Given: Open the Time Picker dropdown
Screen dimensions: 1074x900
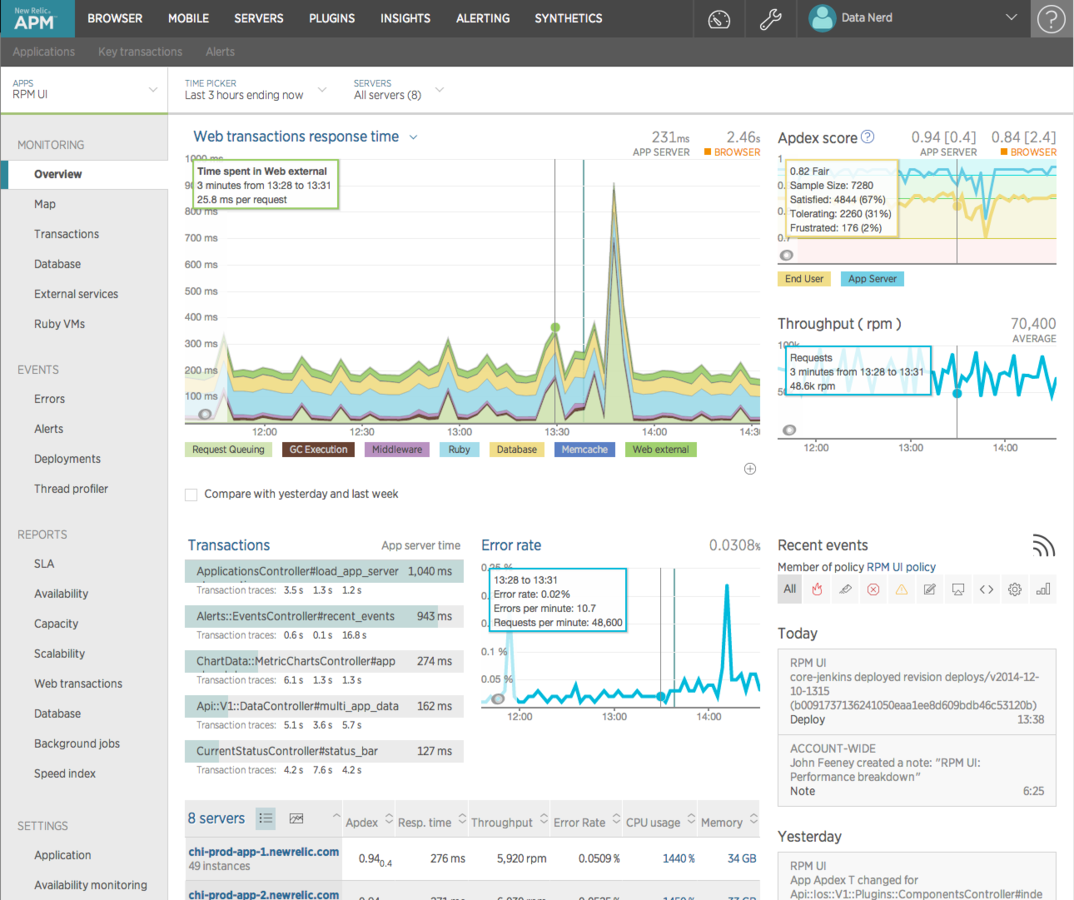Looking at the screenshot, I should [255, 90].
